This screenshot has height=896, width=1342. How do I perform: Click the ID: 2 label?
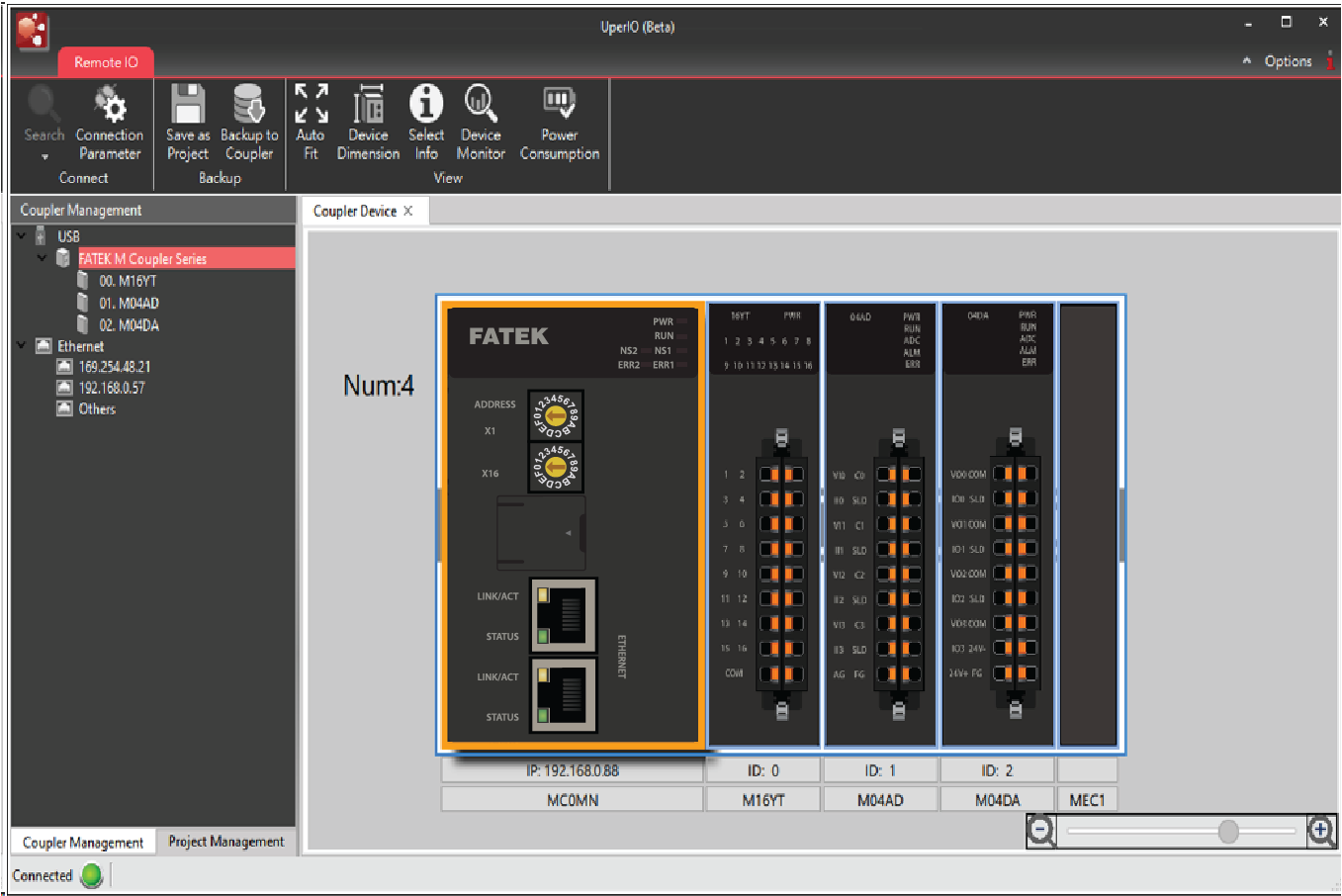pos(997,770)
